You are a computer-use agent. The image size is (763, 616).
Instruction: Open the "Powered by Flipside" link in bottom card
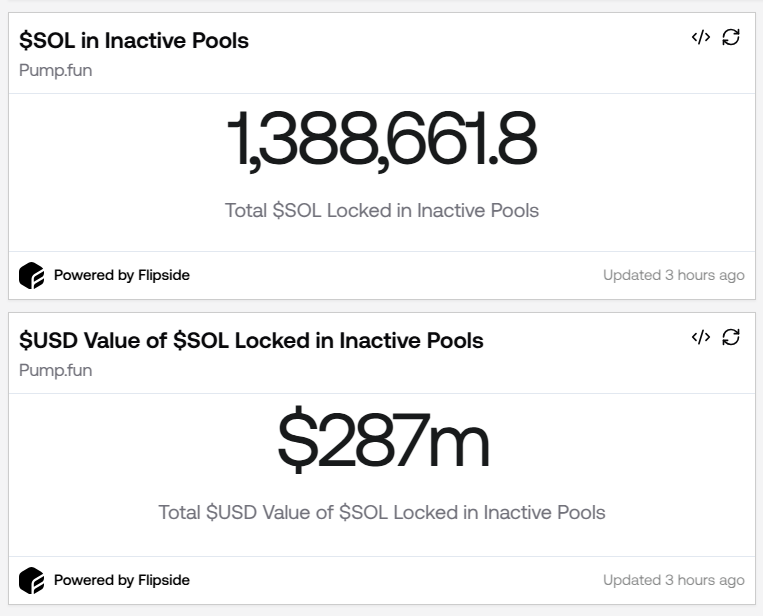coord(121,580)
